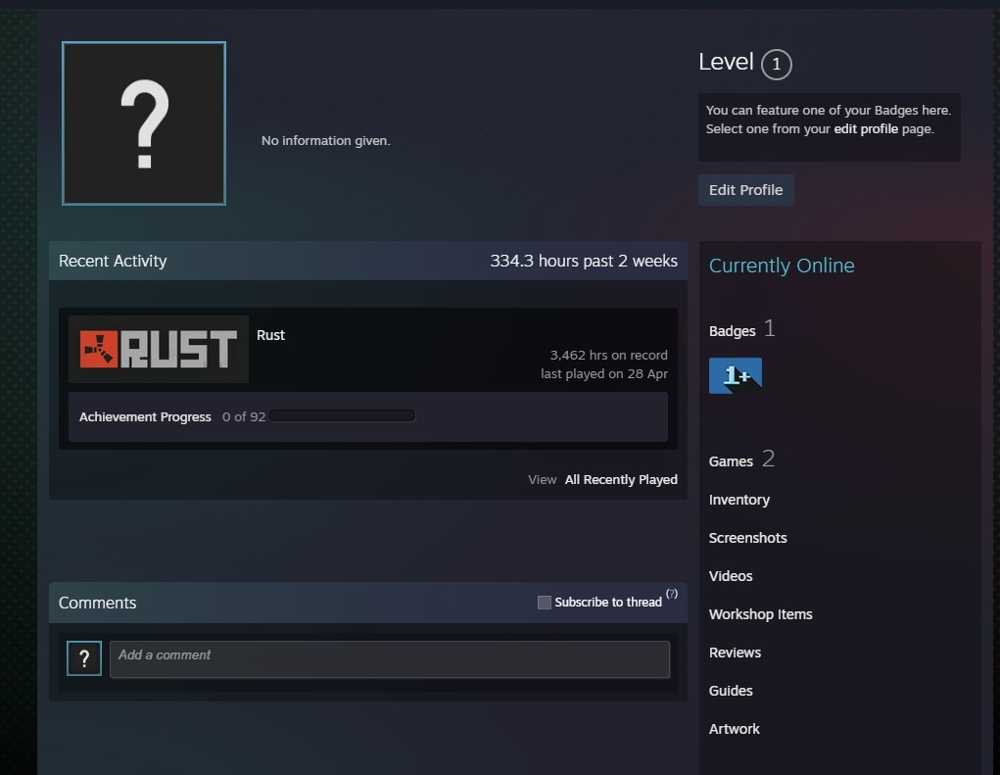Screen dimensions: 1000x775
Task: Click the Currently Online status text
Action: 781,265
